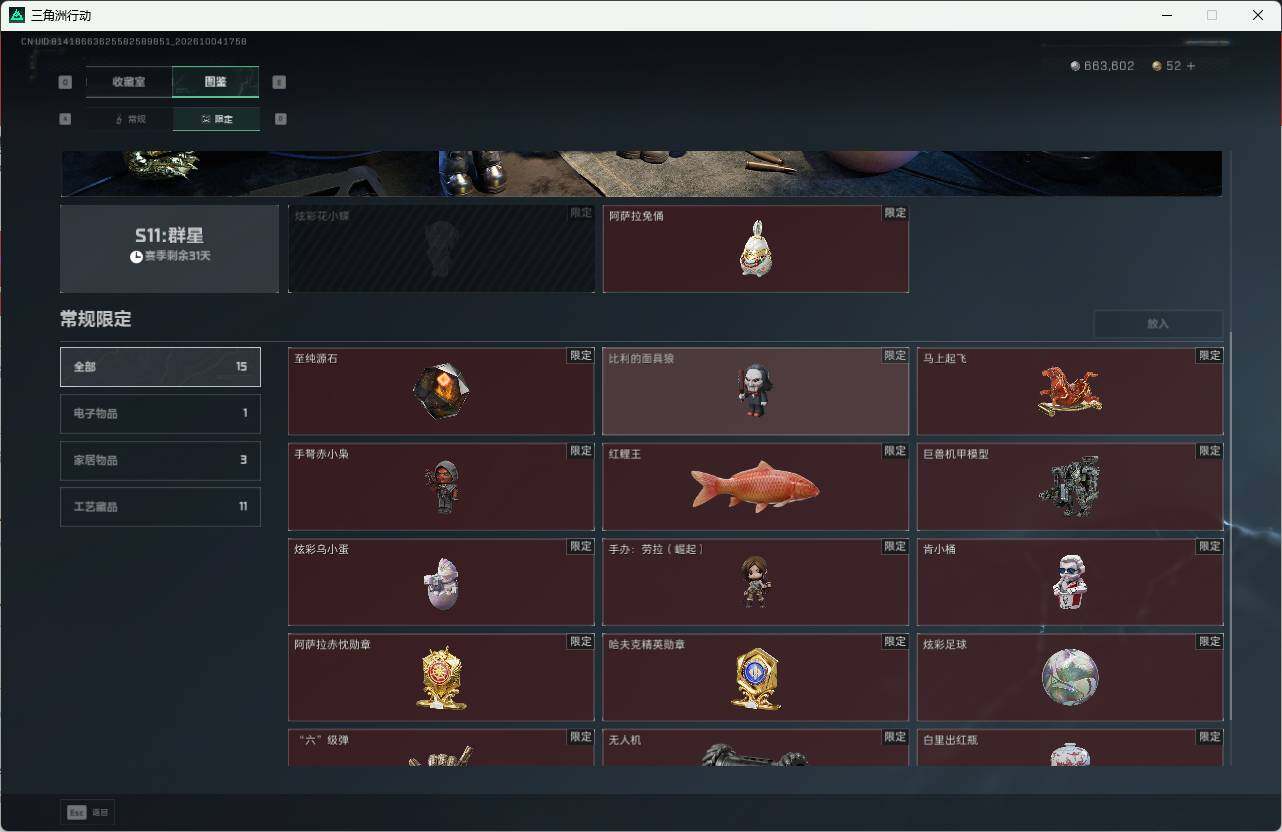Click the 三角洲行动 app icon in the title bar
Viewport: 1282px width, 832px height.
click(x=17, y=15)
